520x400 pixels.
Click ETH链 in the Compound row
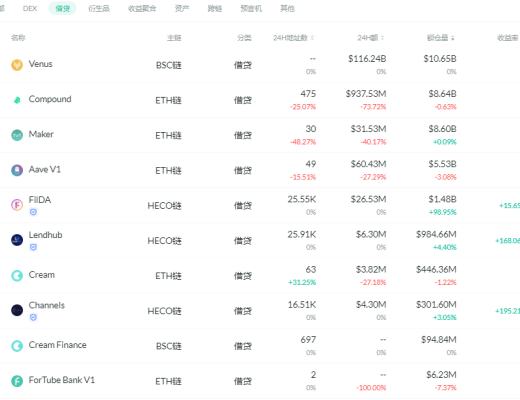168,100
